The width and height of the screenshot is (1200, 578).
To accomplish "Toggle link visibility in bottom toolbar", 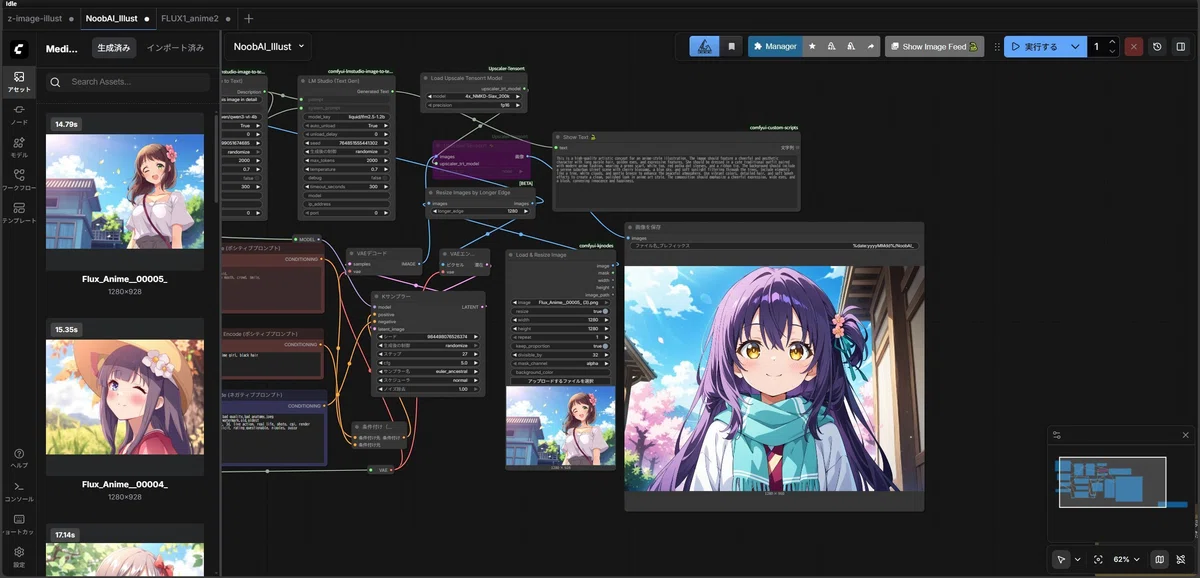I will pos(1181,560).
